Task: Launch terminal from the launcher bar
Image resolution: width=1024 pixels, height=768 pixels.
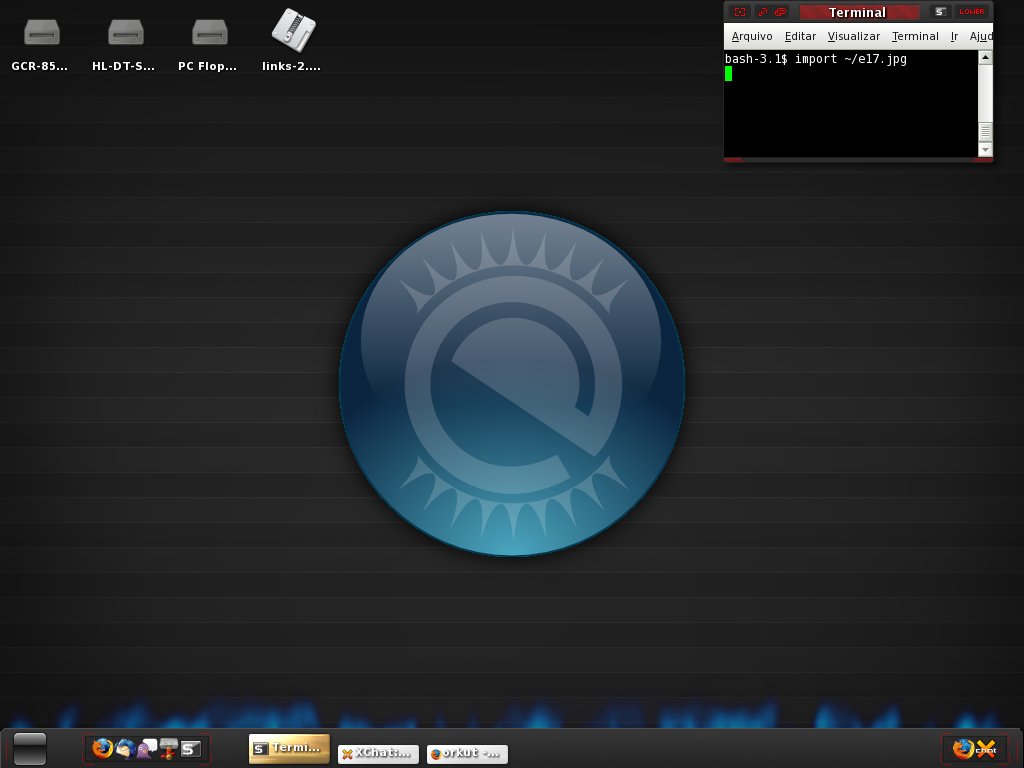Action: tap(191, 748)
